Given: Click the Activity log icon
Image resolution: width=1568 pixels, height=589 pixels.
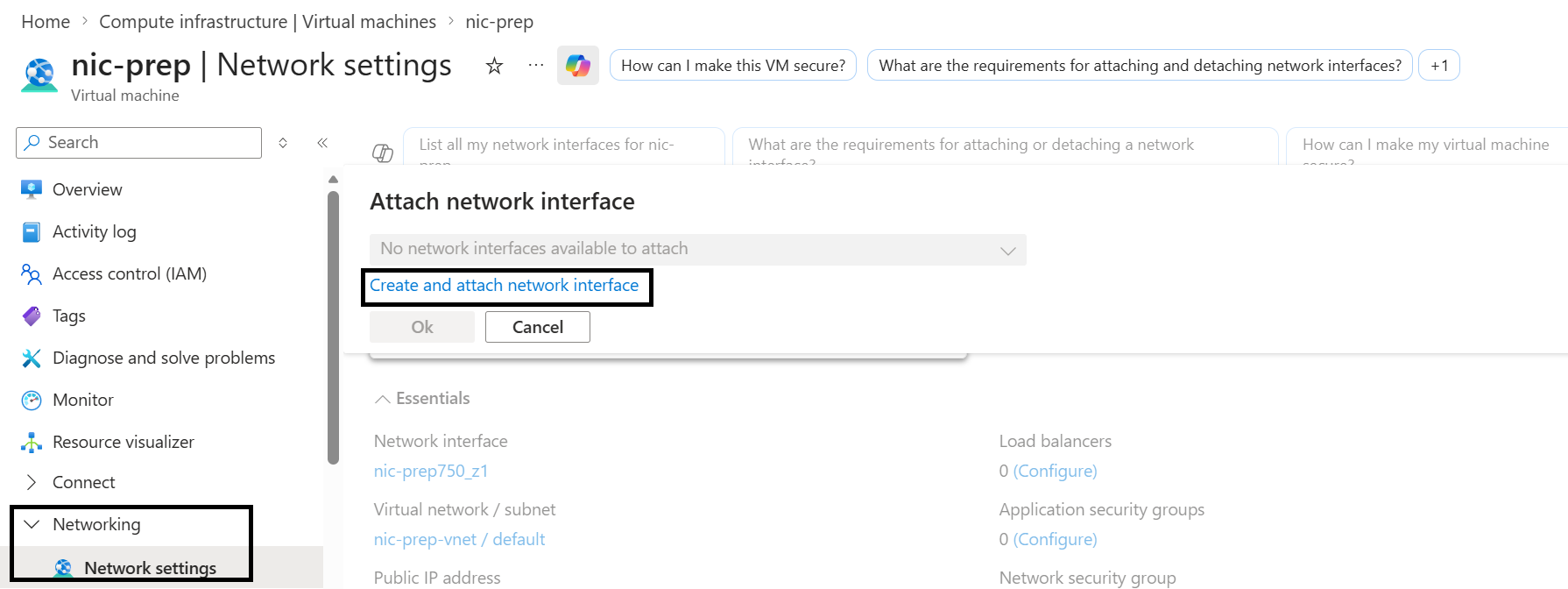Looking at the screenshot, I should [x=32, y=231].
